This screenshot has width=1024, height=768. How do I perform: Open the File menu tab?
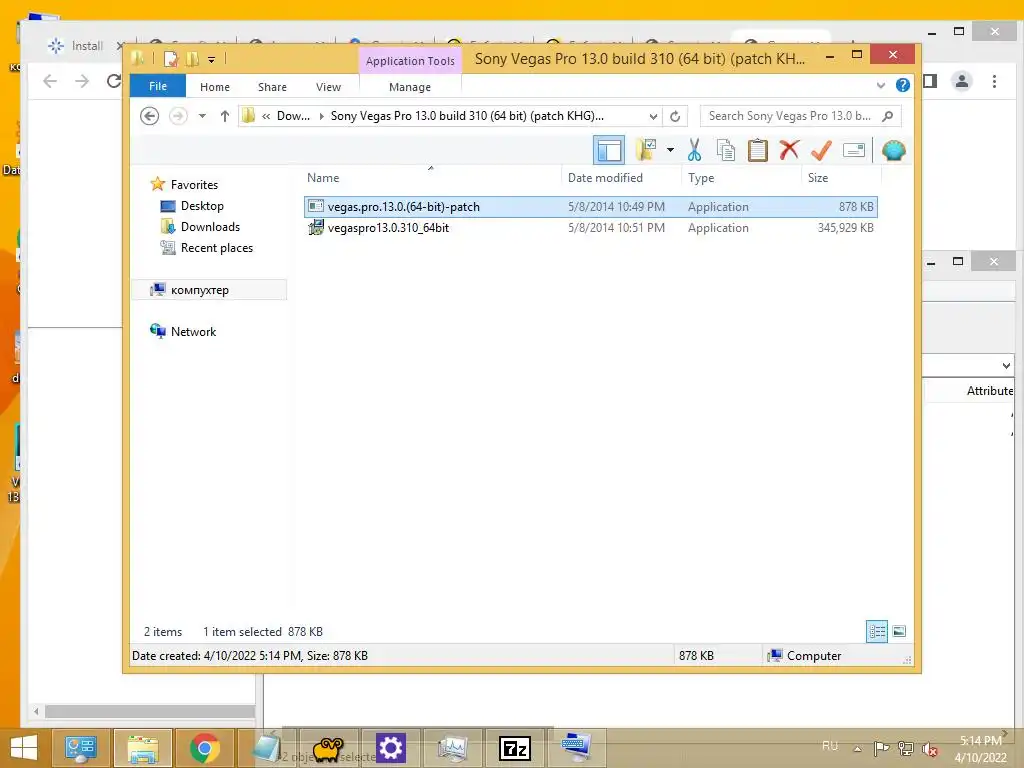pyautogui.click(x=157, y=86)
